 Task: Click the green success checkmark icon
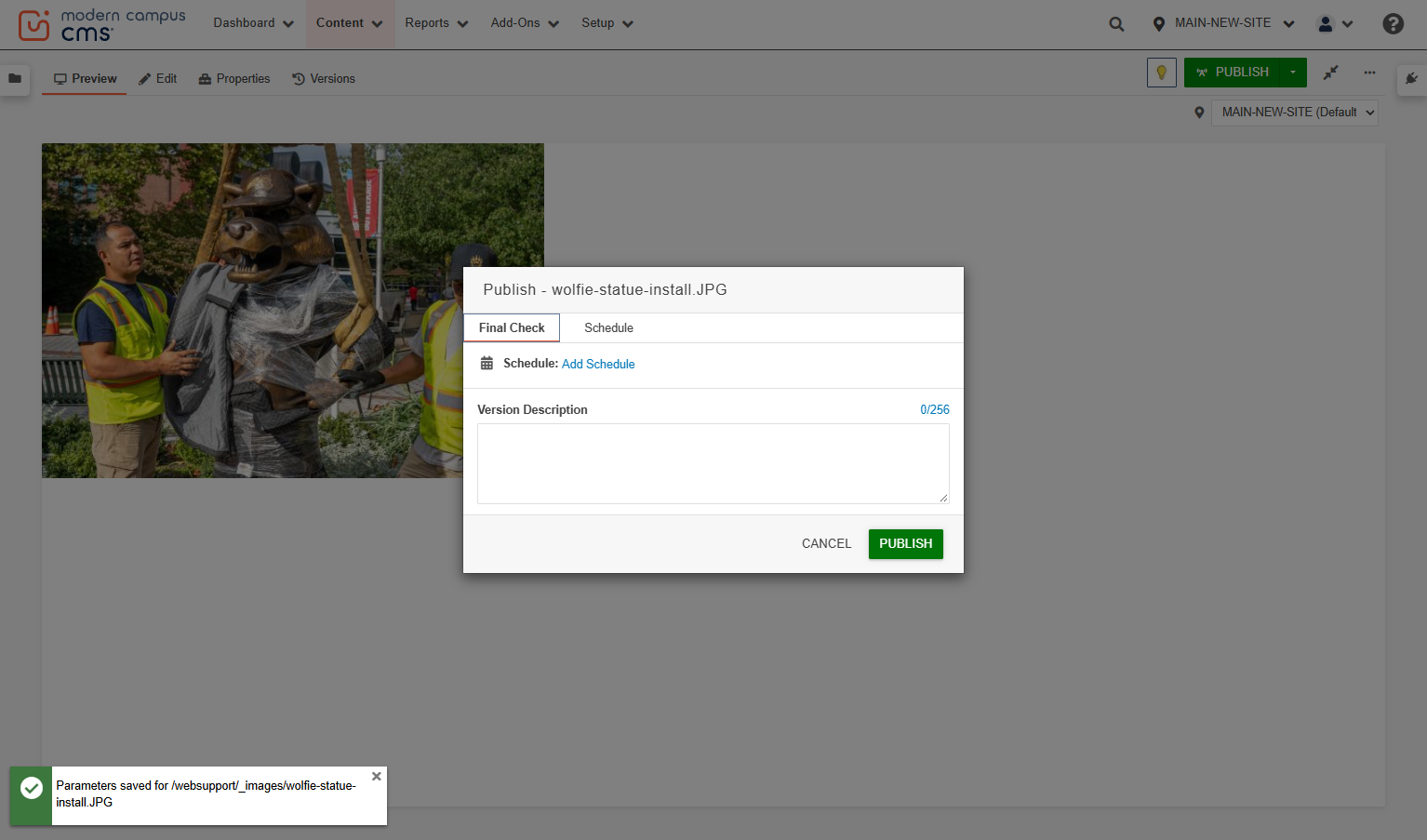click(x=32, y=788)
